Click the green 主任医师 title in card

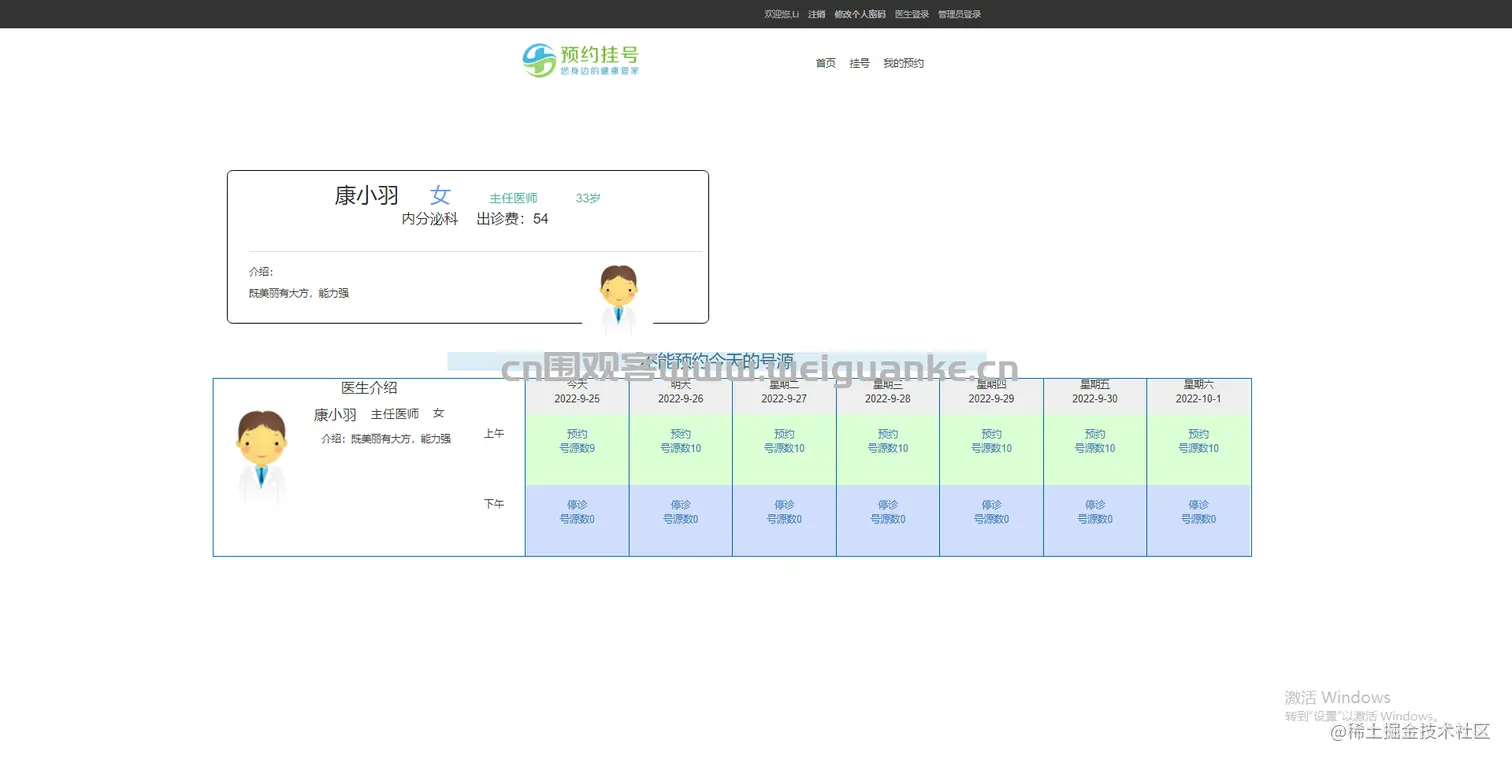point(513,198)
